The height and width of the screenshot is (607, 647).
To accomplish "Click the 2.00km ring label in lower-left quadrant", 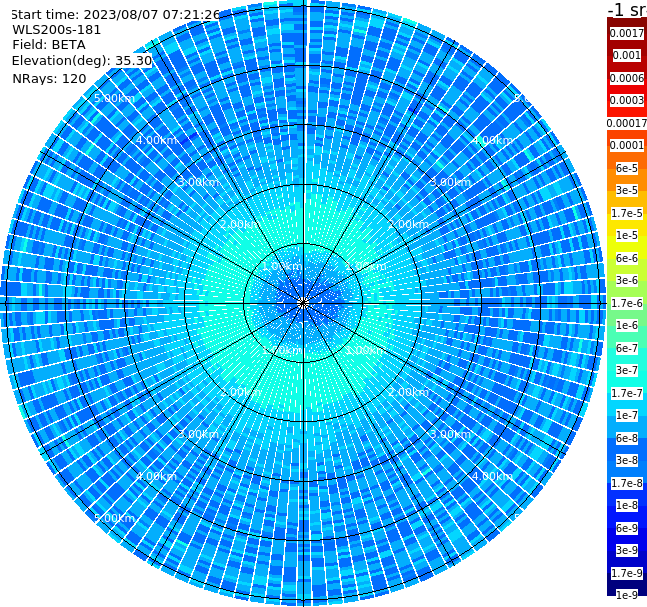I will click(x=241, y=392).
